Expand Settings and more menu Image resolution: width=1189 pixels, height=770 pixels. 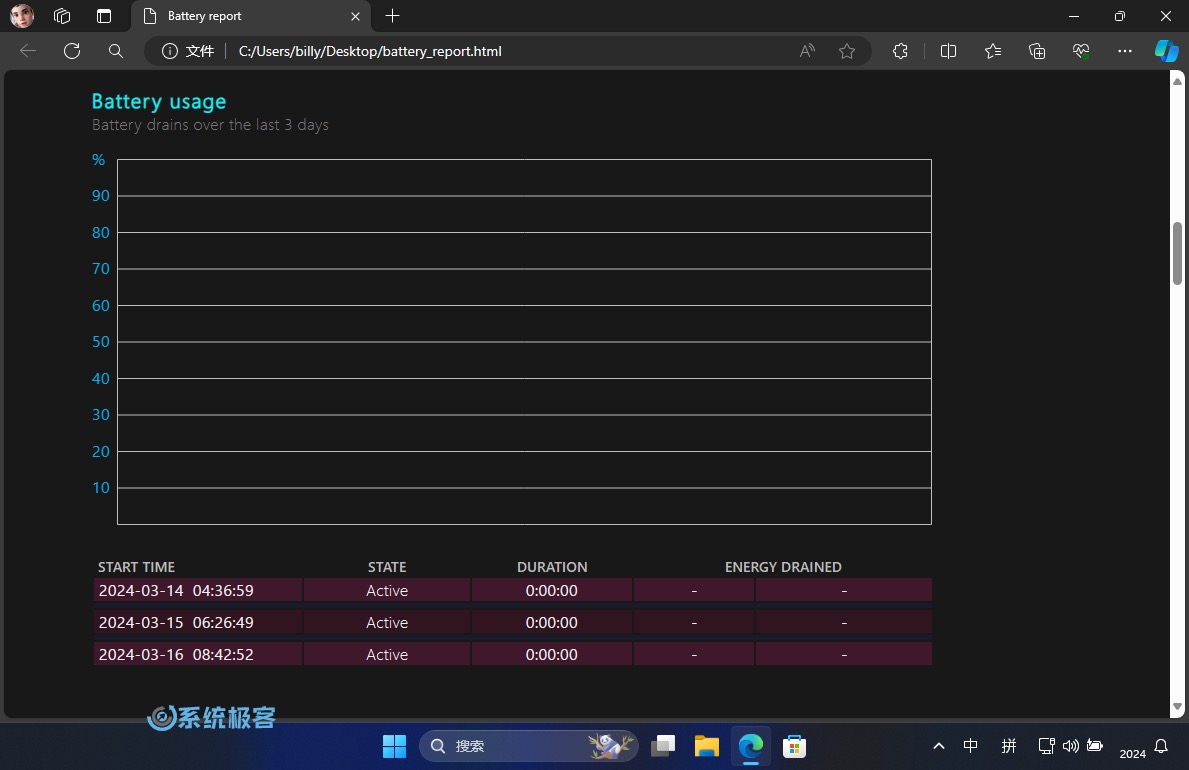(x=1125, y=51)
